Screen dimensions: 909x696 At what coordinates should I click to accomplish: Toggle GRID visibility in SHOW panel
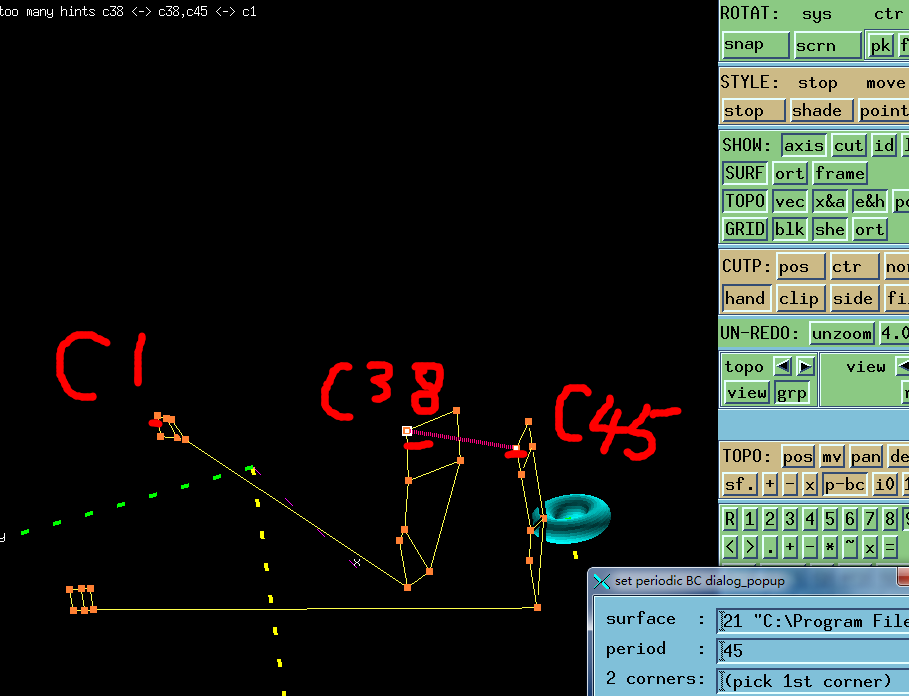point(745,229)
